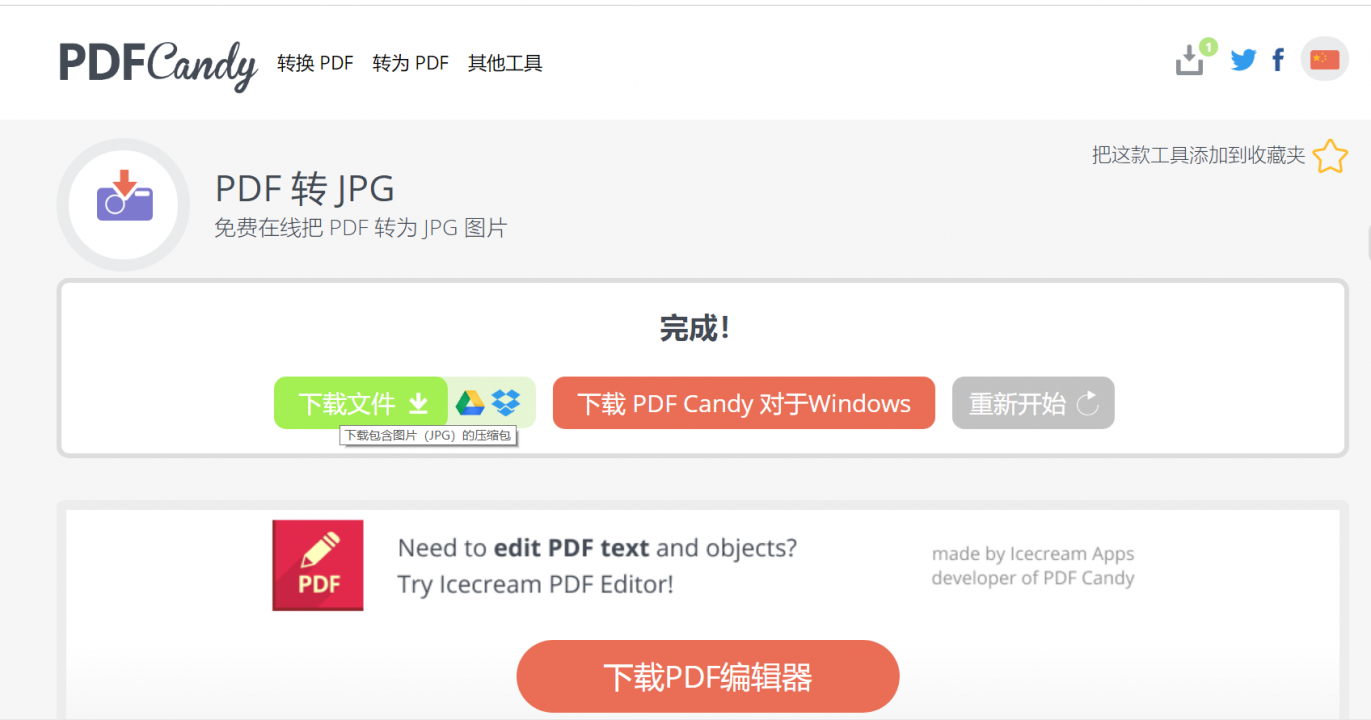
Task: Save file to Google Drive
Action: tap(470, 403)
